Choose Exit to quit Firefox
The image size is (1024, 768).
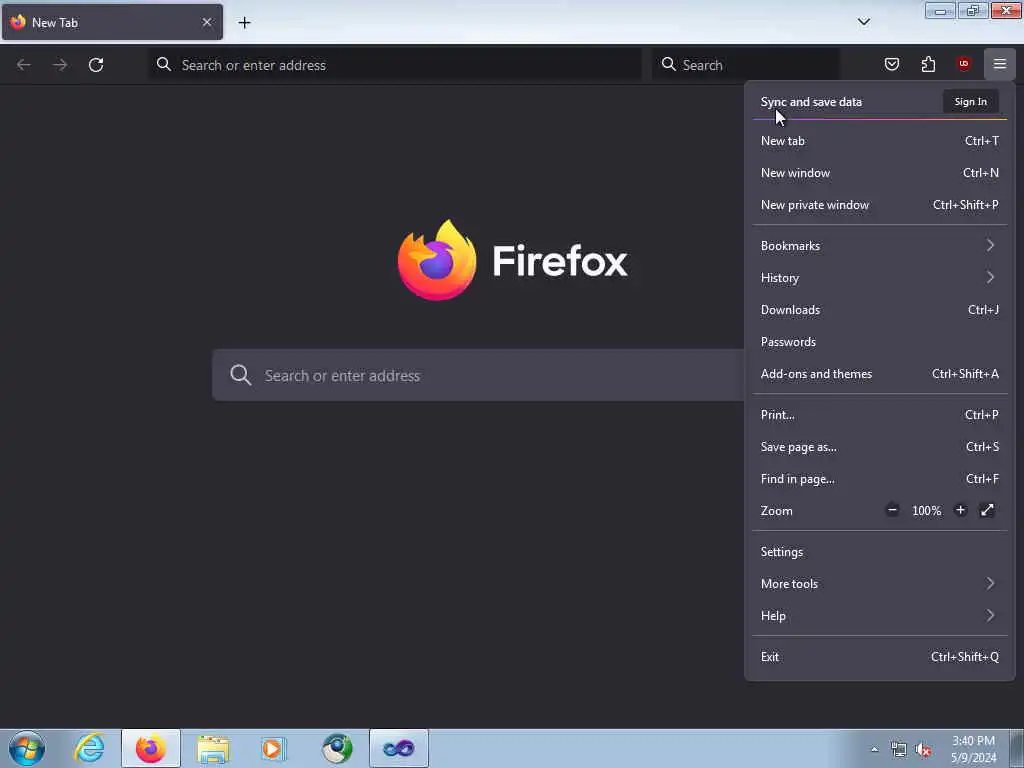click(879, 657)
